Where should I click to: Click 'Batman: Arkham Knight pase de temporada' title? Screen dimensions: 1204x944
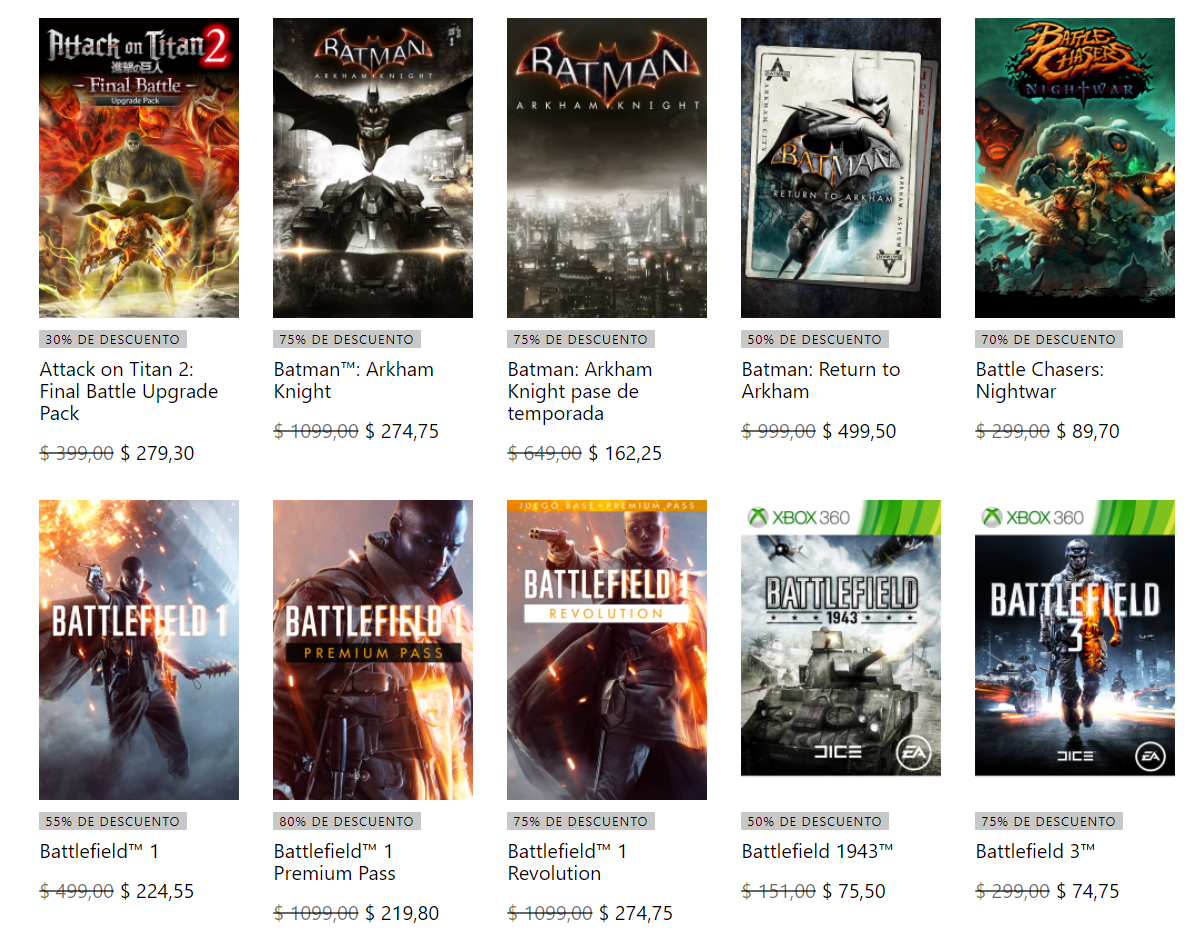click(580, 391)
